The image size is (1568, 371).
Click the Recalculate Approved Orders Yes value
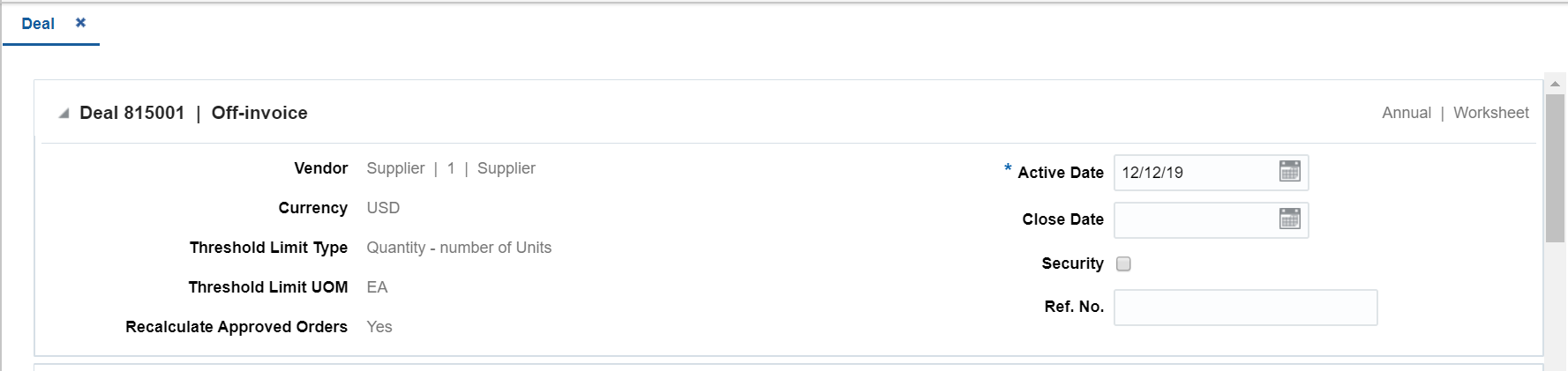[379, 327]
